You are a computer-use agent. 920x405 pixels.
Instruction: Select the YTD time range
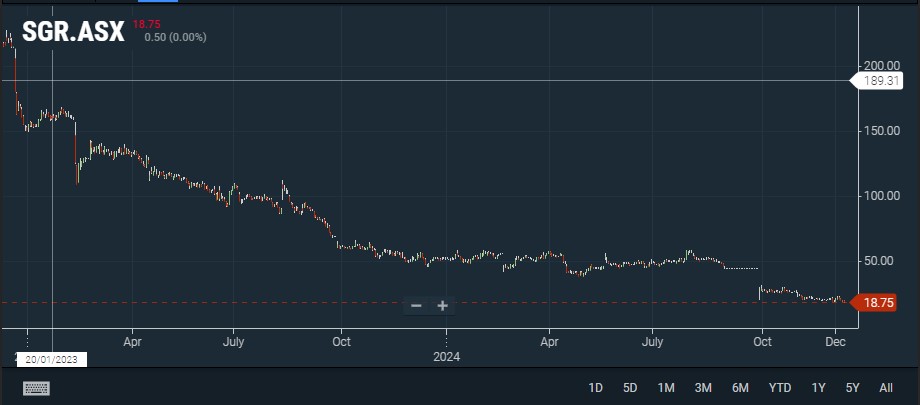(x=780, y=388)
